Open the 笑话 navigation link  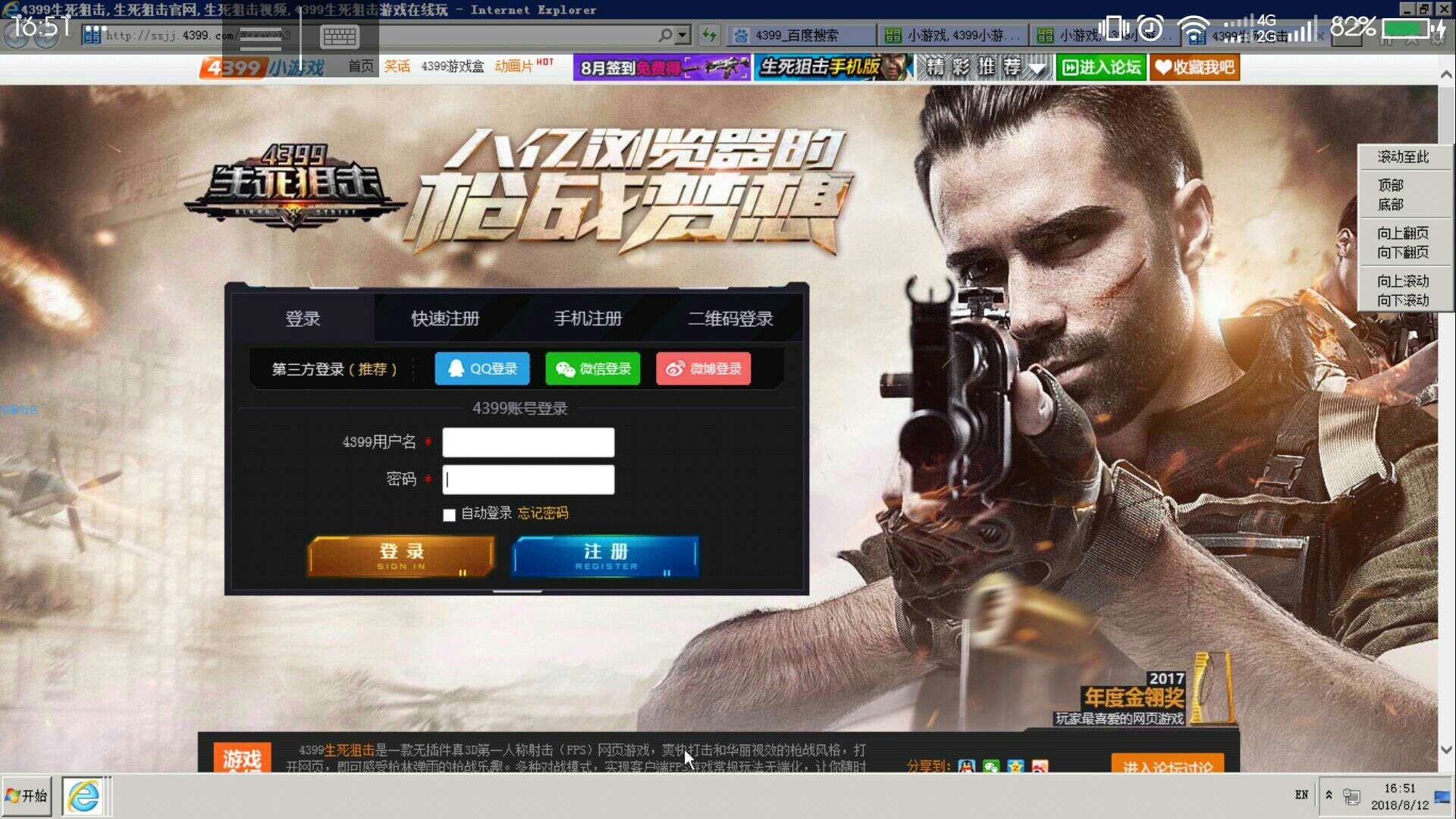coord(397,67)
